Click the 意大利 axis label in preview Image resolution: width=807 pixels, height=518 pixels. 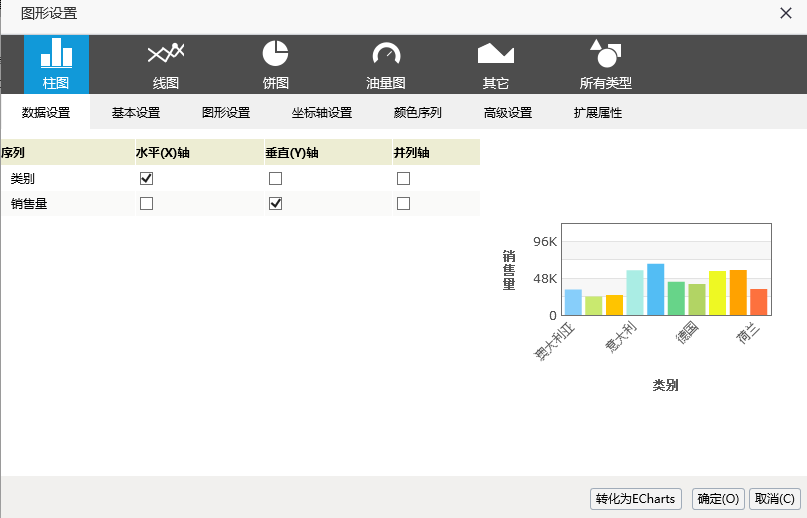tap(621, 337)
